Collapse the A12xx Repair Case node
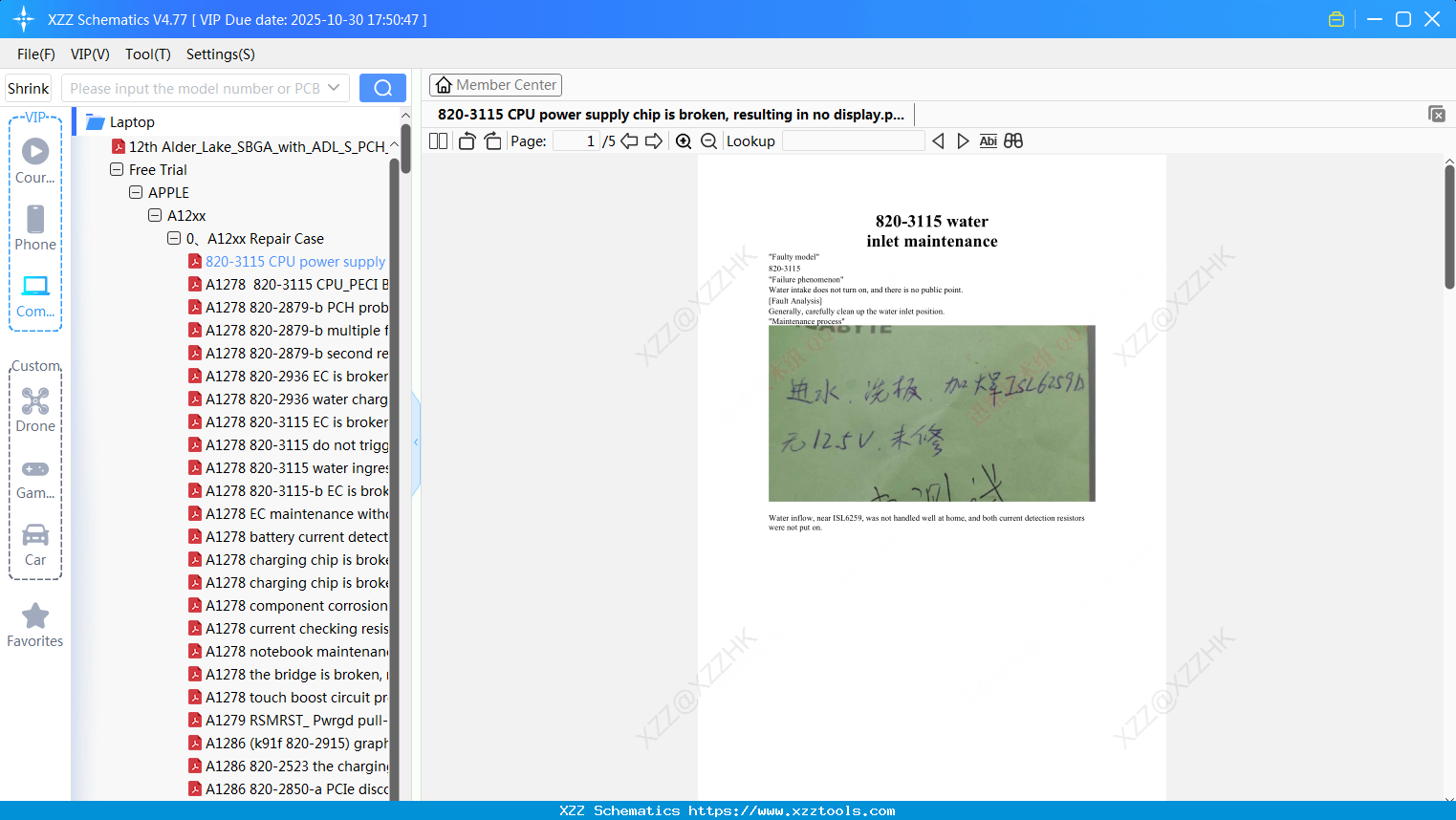Viewport: 1456px width, 820px height. pos(174,238)
